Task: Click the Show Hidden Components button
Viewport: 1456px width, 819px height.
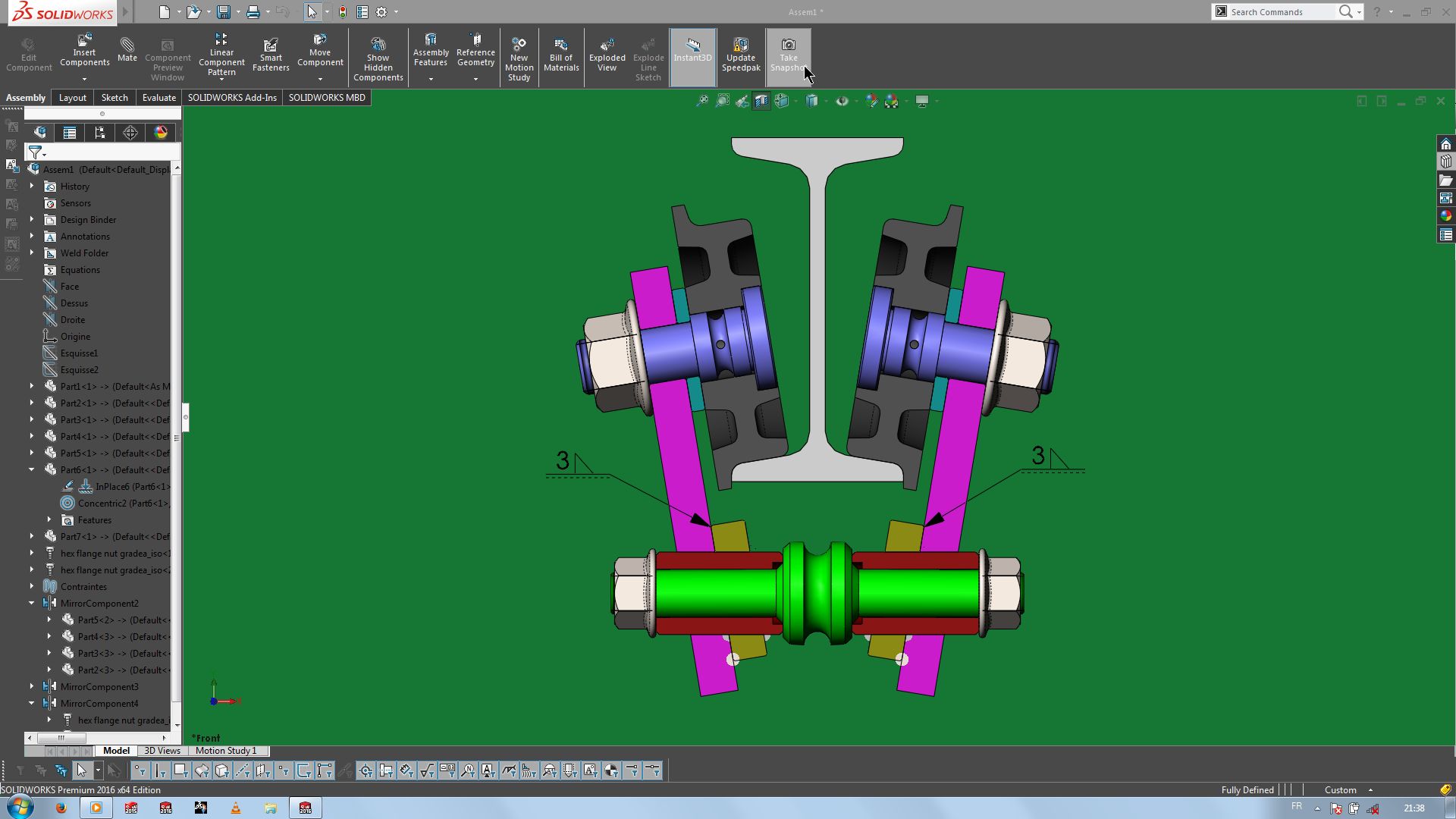Action: (x=378, y=58)
